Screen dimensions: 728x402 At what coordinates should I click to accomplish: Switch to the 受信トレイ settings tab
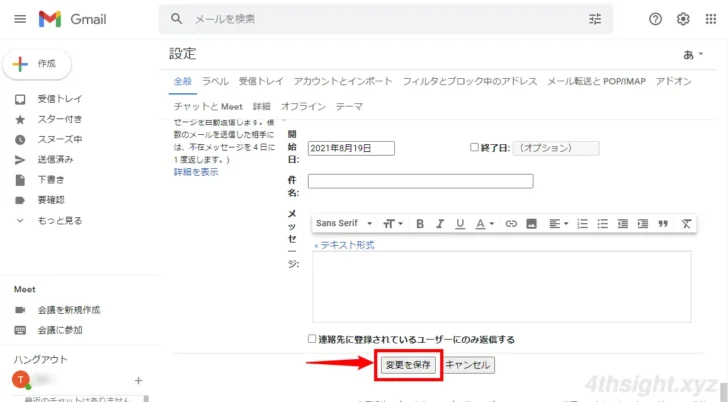point(261,81)
